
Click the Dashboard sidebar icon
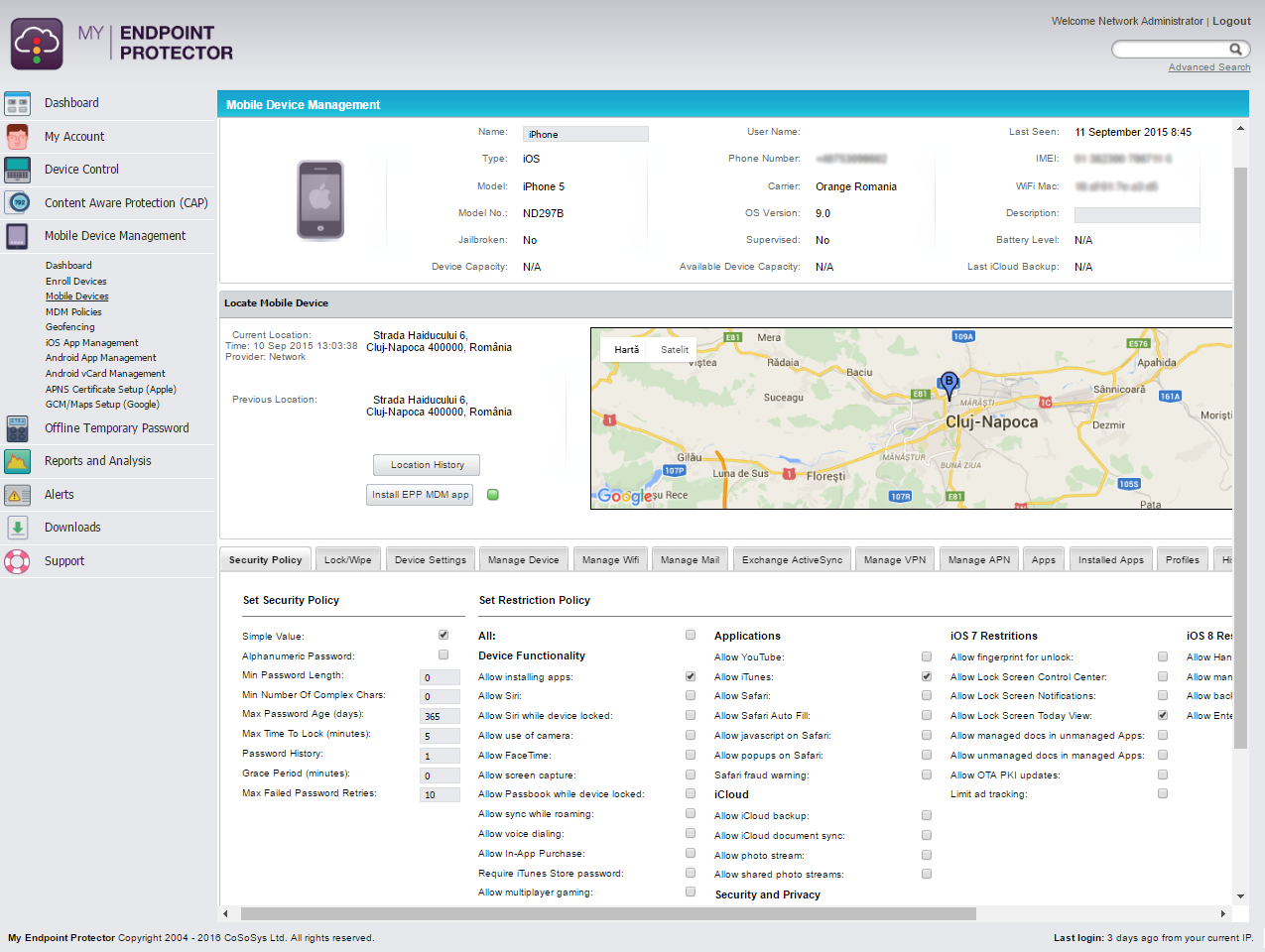point(18,103)
